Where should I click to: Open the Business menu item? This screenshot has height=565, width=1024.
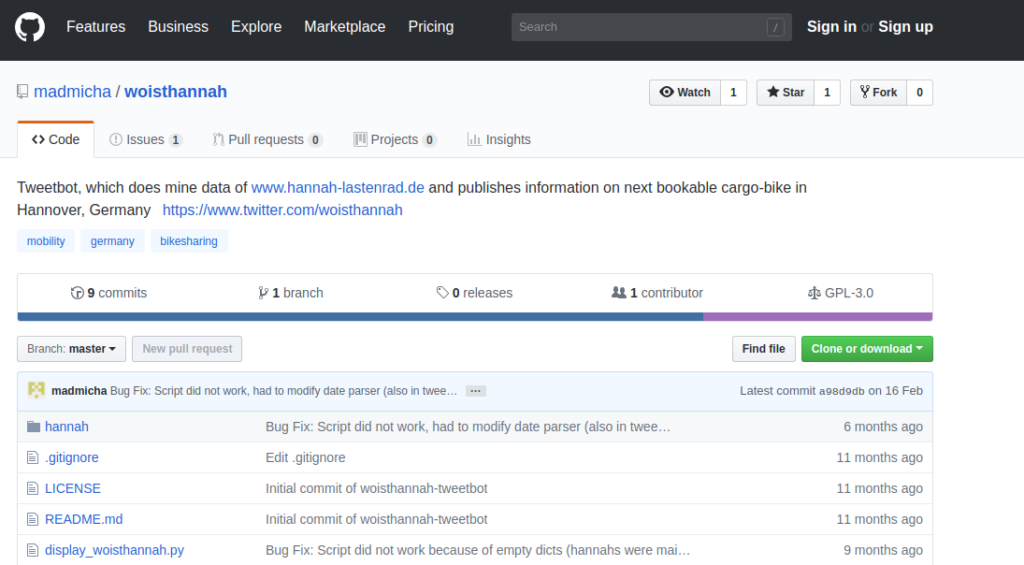[178, 27]
